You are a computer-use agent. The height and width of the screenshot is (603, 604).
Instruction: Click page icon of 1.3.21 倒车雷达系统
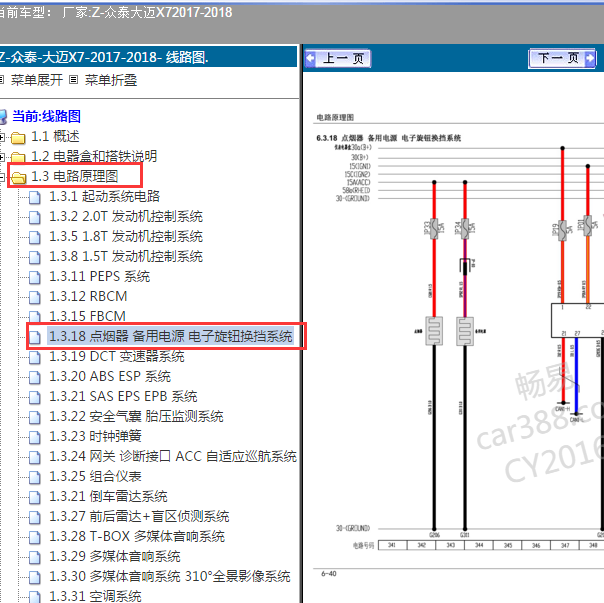[35, 497]
